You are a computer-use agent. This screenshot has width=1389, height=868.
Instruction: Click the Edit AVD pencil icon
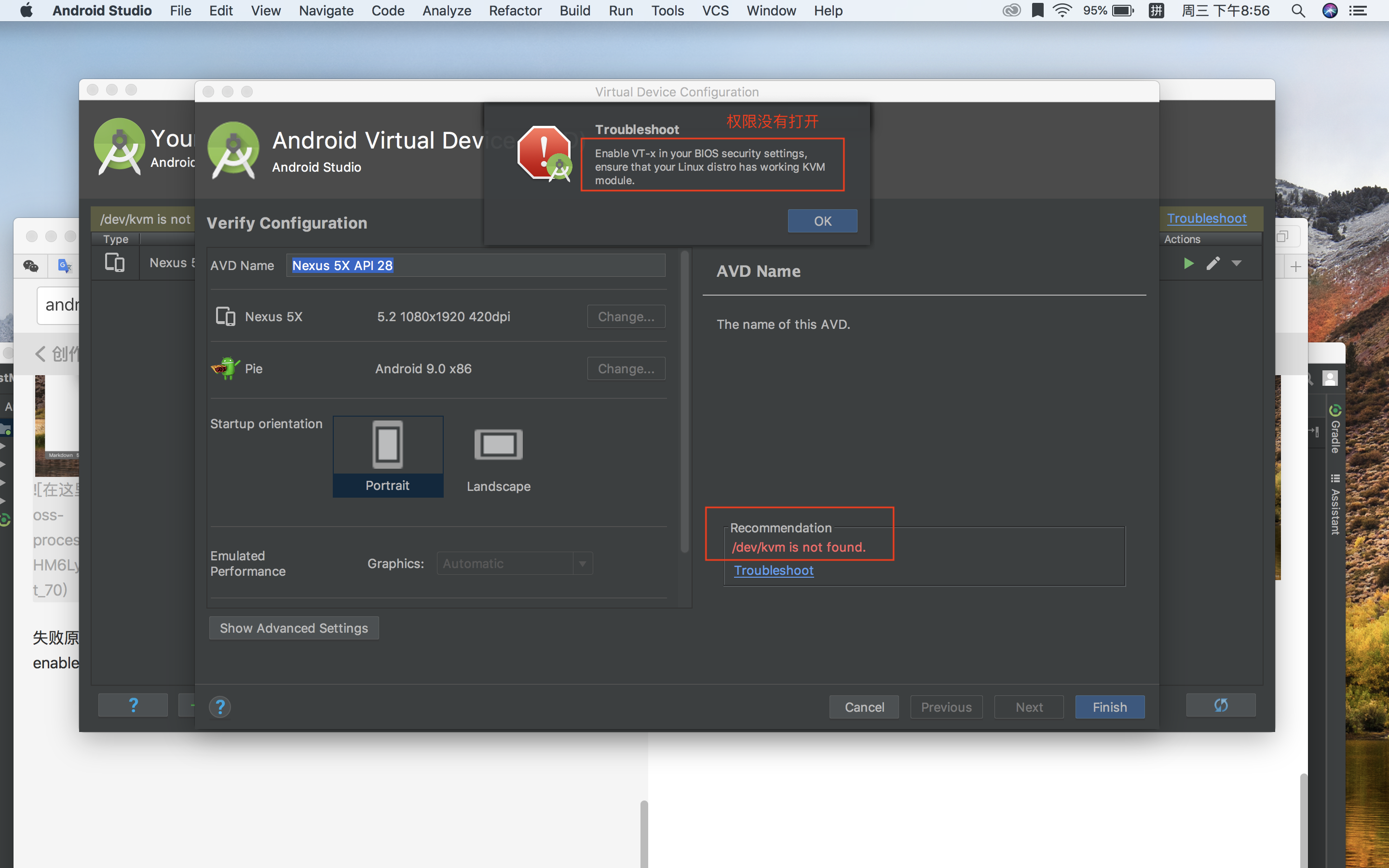1214,263
